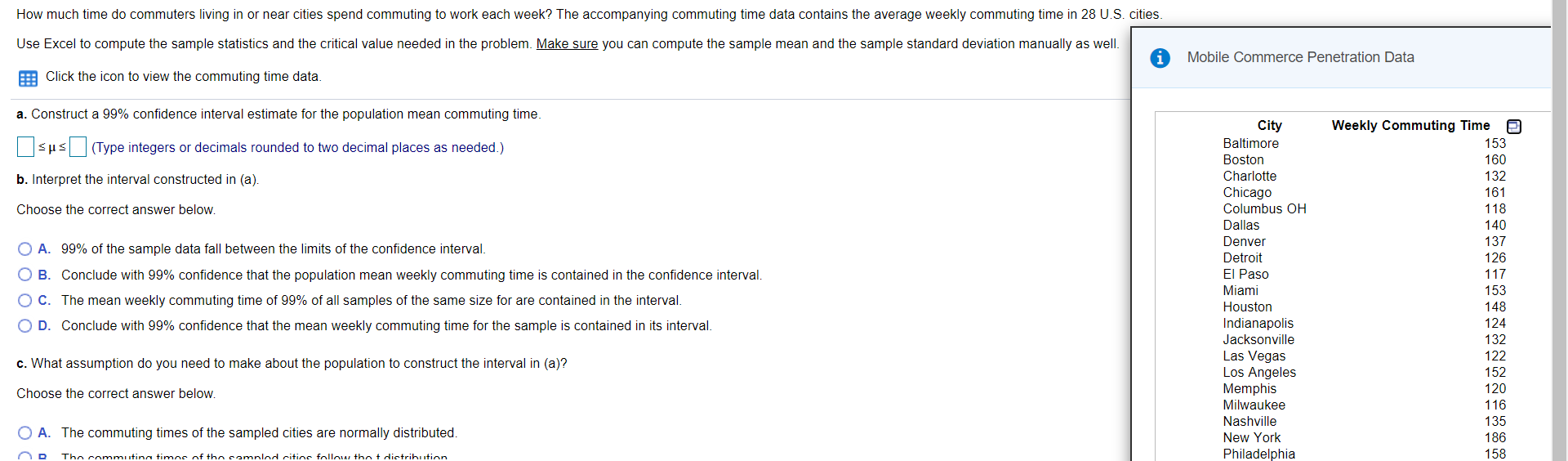Click the Philadelphia row in the table
1568x461 pixels.
pos(1364,454)
